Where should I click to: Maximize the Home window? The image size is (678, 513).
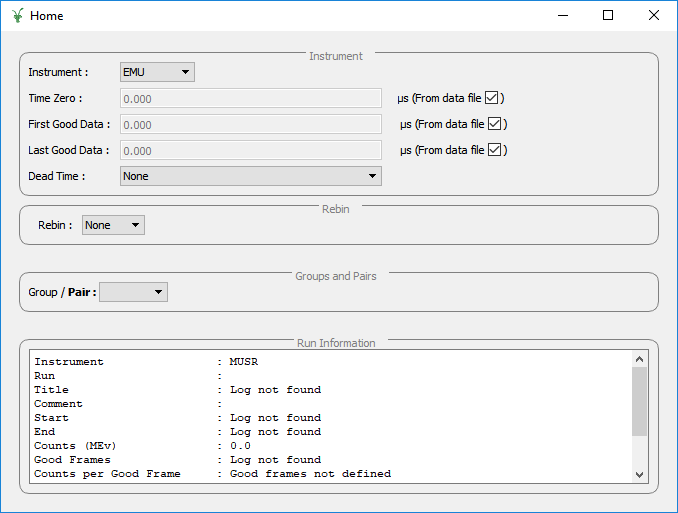[608, 15]
